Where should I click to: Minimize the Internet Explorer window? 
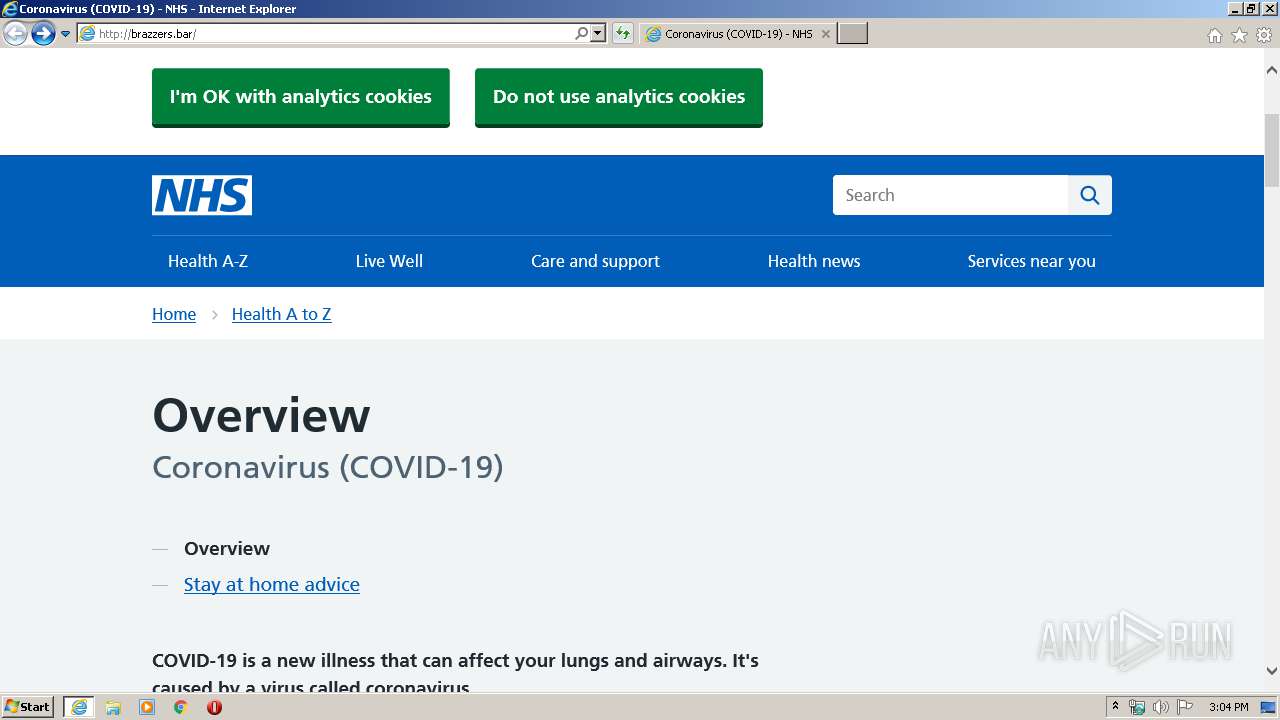1235,9
